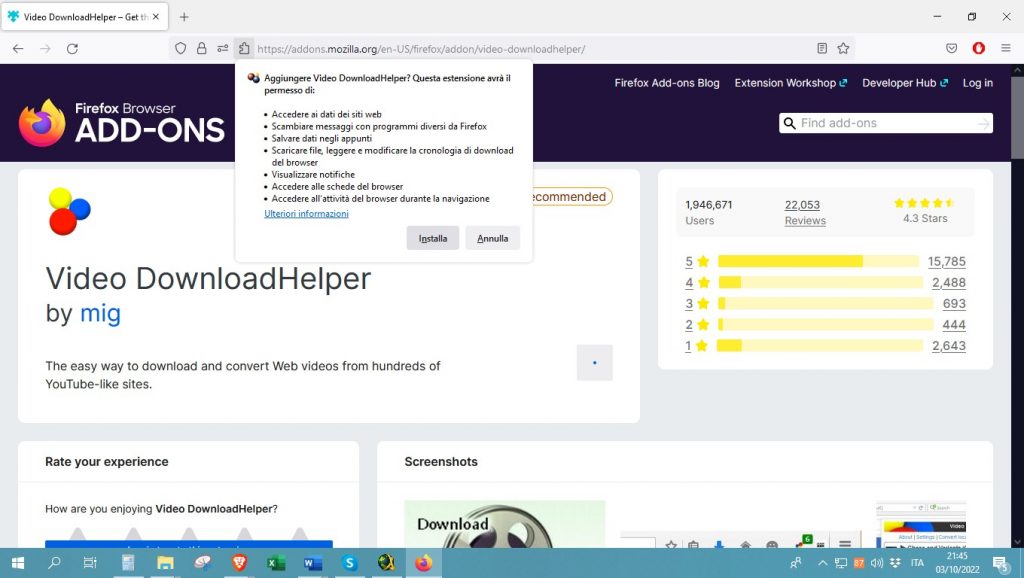Click the Installa button in permission popup

(432, 239)
